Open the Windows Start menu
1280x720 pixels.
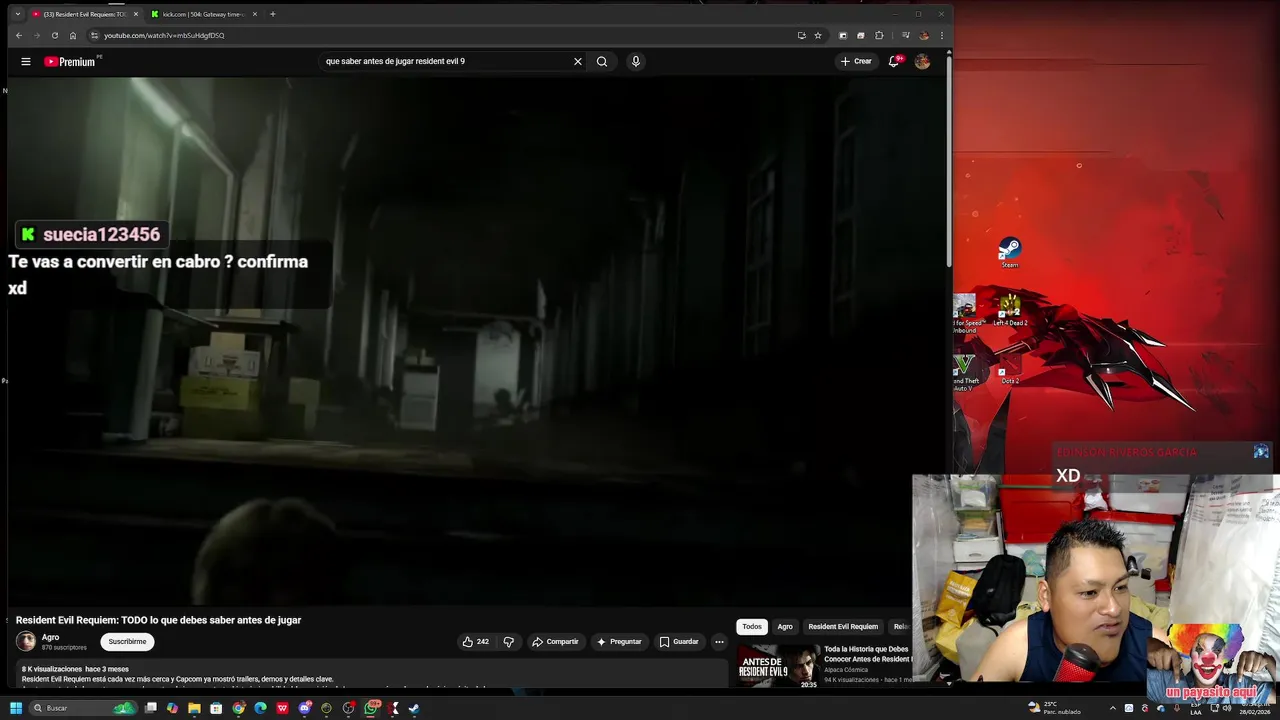(15, 708)
